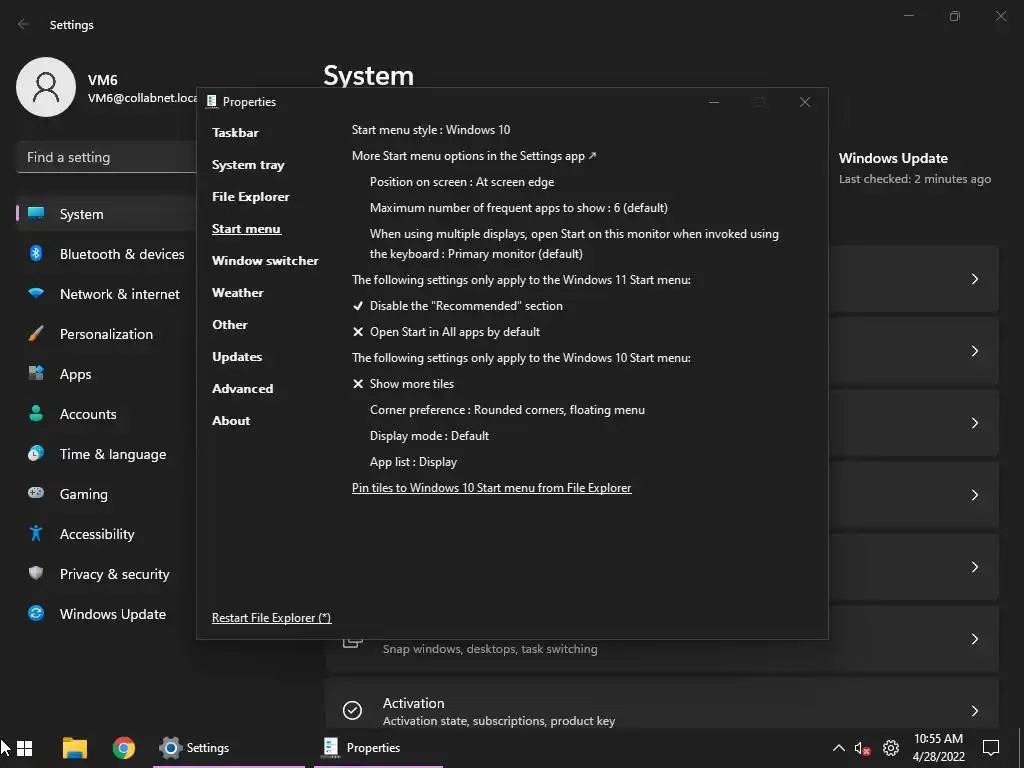Viewport: 1024px width, 768px height.
Task: Show hidden tray icons chevron
Action: tap(839, 748)
